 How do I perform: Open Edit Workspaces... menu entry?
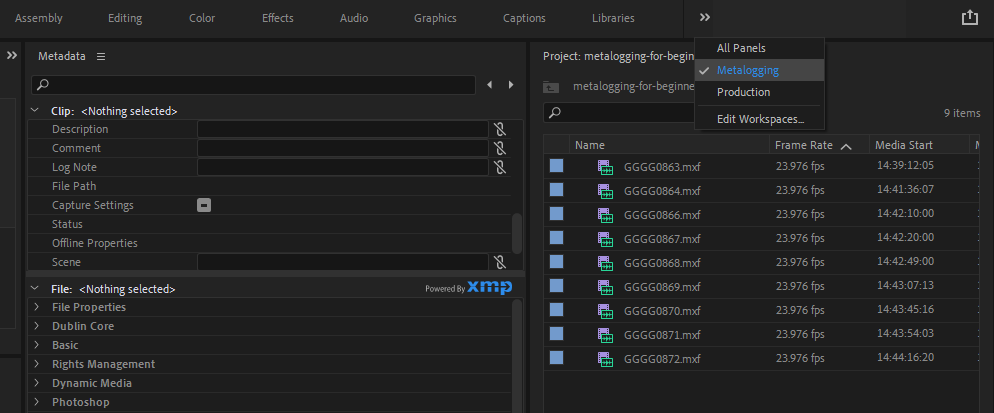pyautogui.click(x=759, y=119)
